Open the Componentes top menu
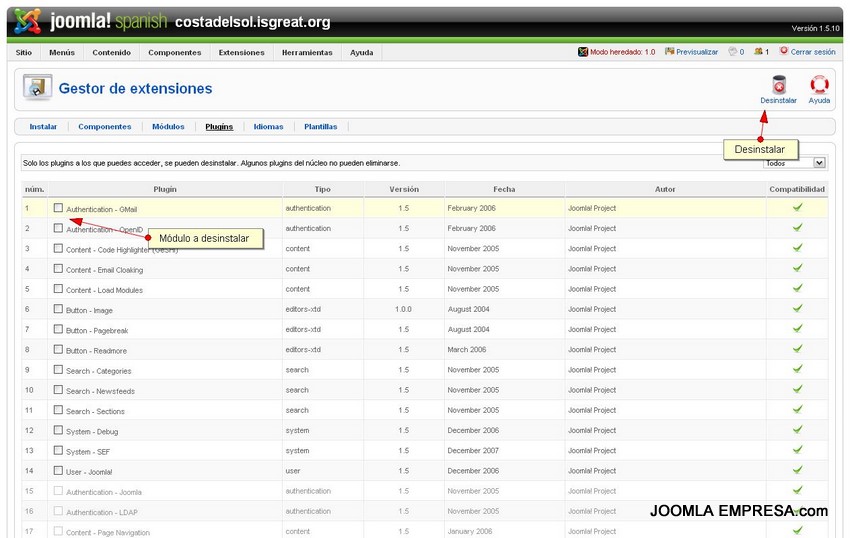The width and height of the screenshot is (850, 538). coord(175,53)
